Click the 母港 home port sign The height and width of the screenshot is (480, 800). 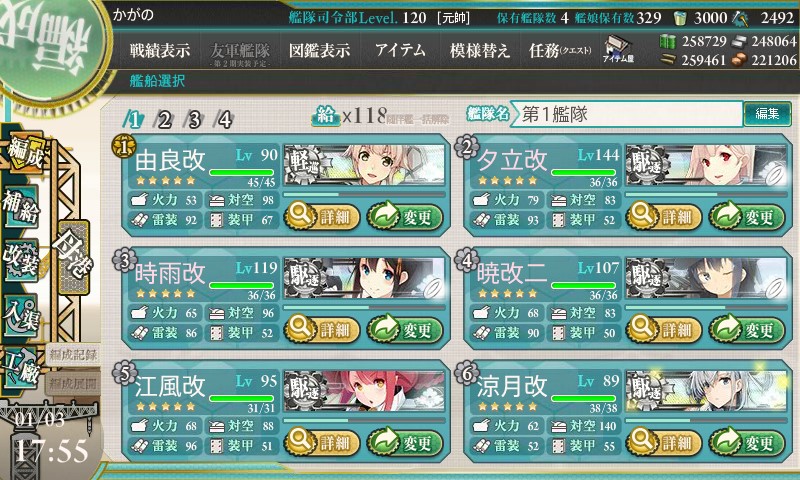[x=74, y=257]
